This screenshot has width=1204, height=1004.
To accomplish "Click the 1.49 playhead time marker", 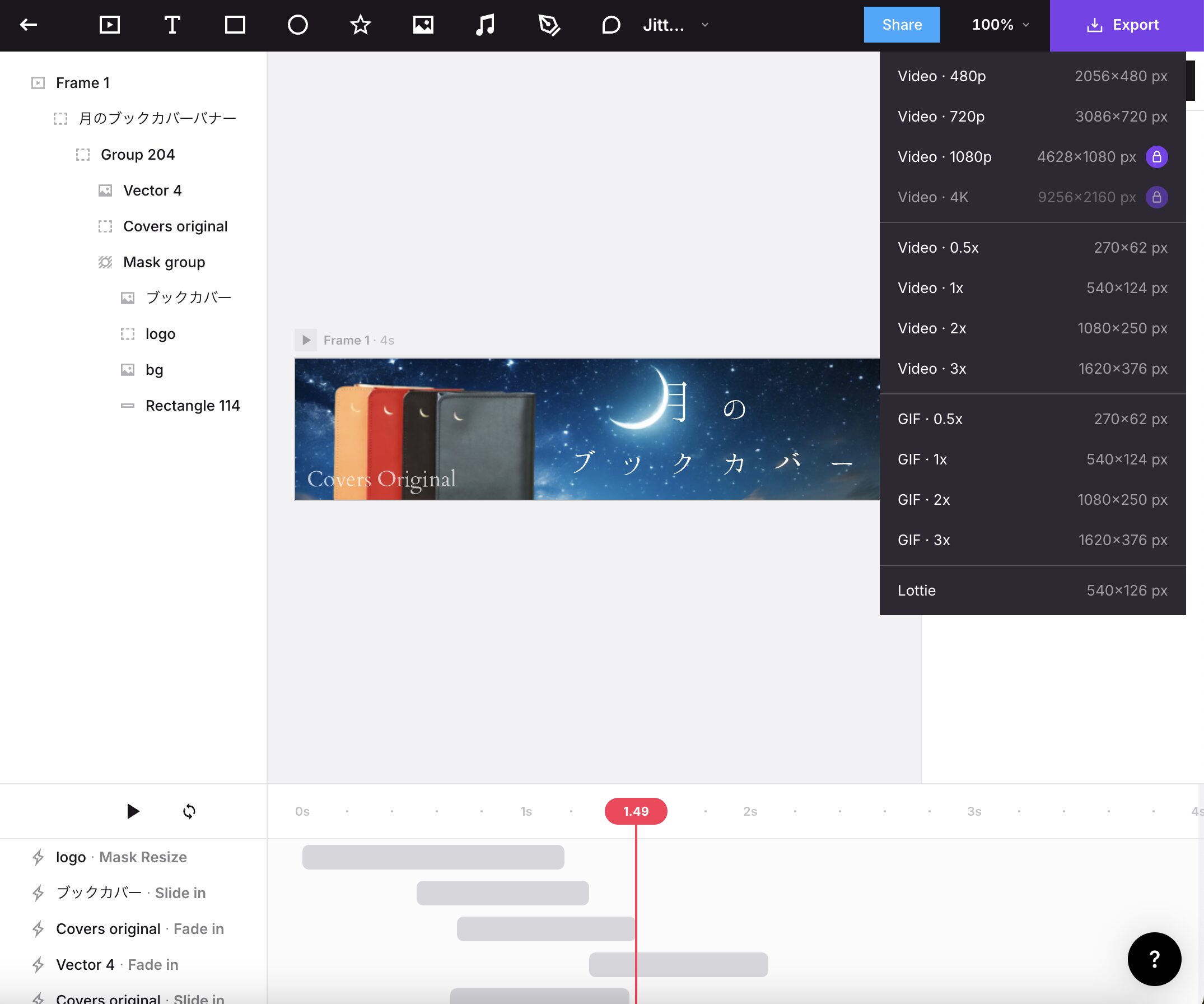I will 636,811.
